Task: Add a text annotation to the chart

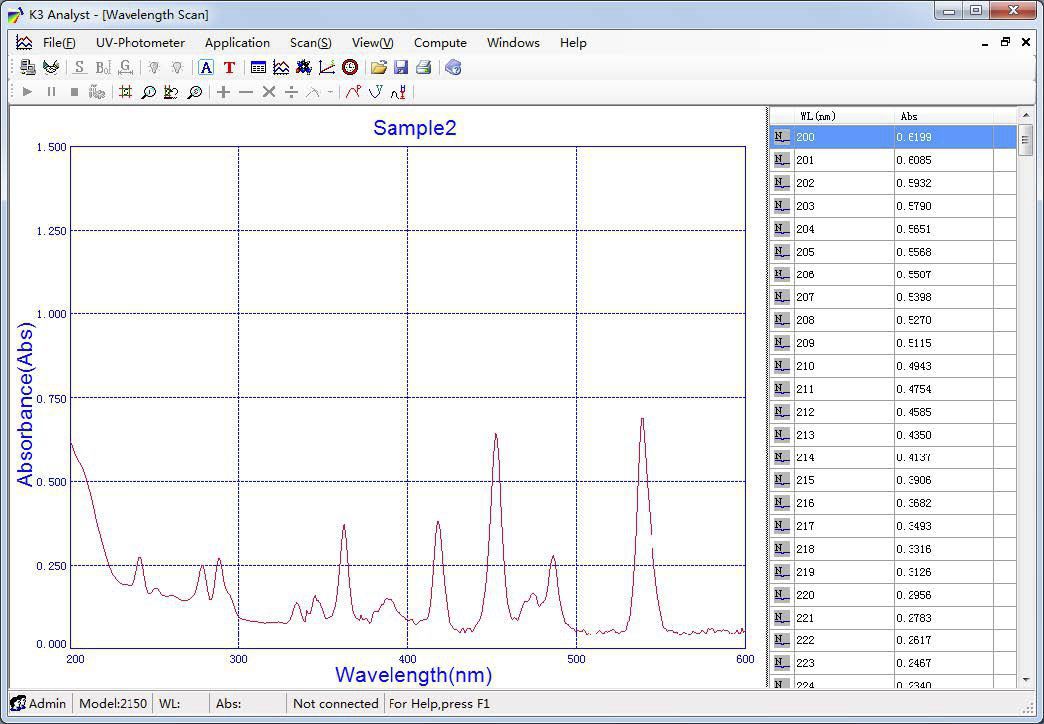Action: pyautogui.click(x=229, y=67)
